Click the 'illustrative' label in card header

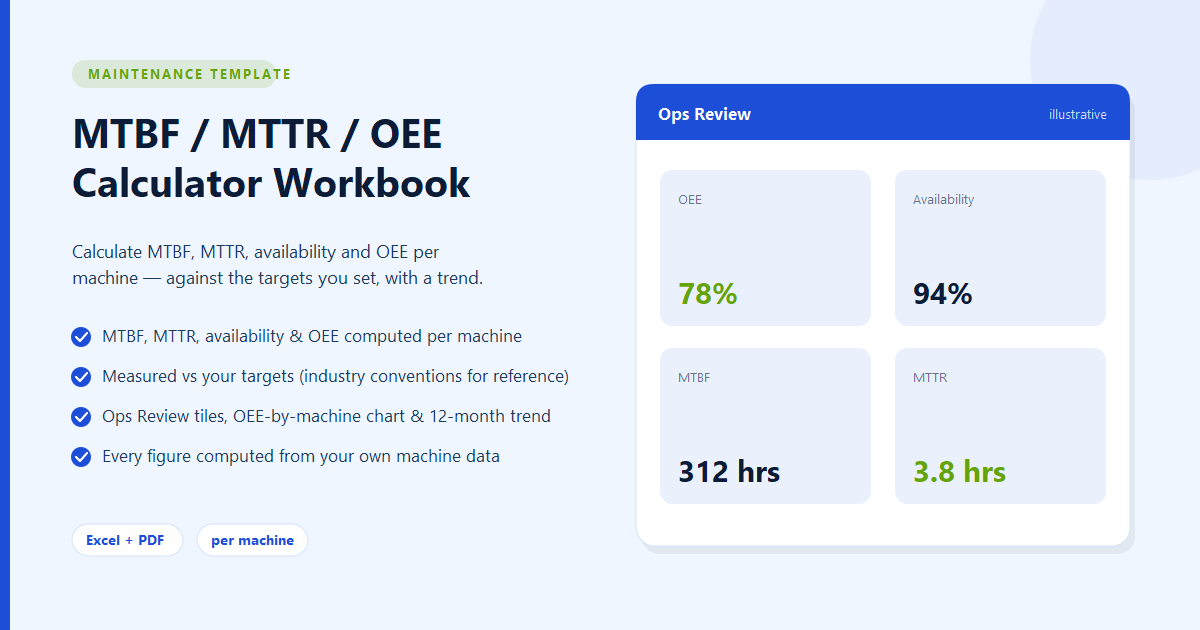click(1078, 114)
